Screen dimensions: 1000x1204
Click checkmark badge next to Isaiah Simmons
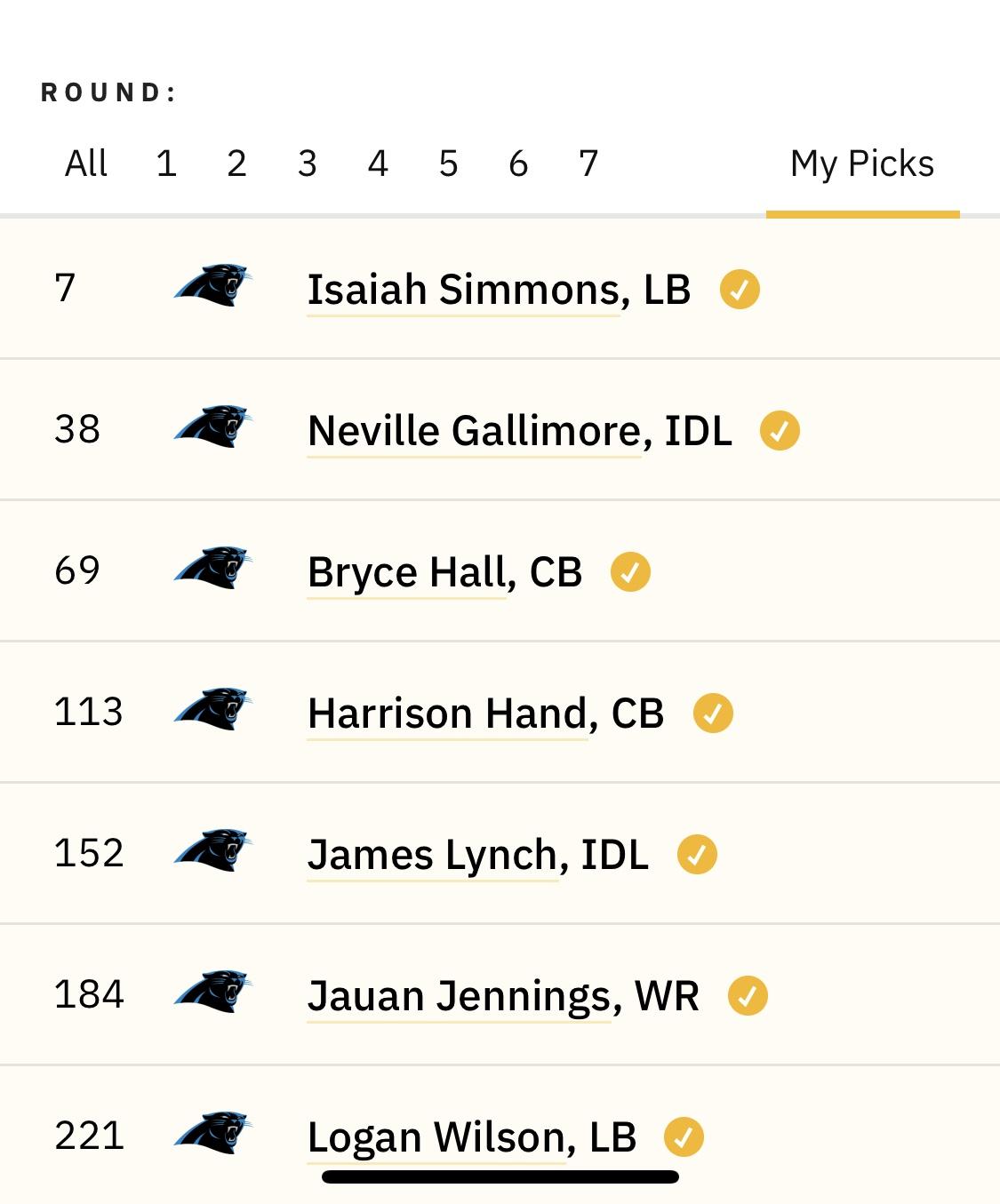click(740, 290)
